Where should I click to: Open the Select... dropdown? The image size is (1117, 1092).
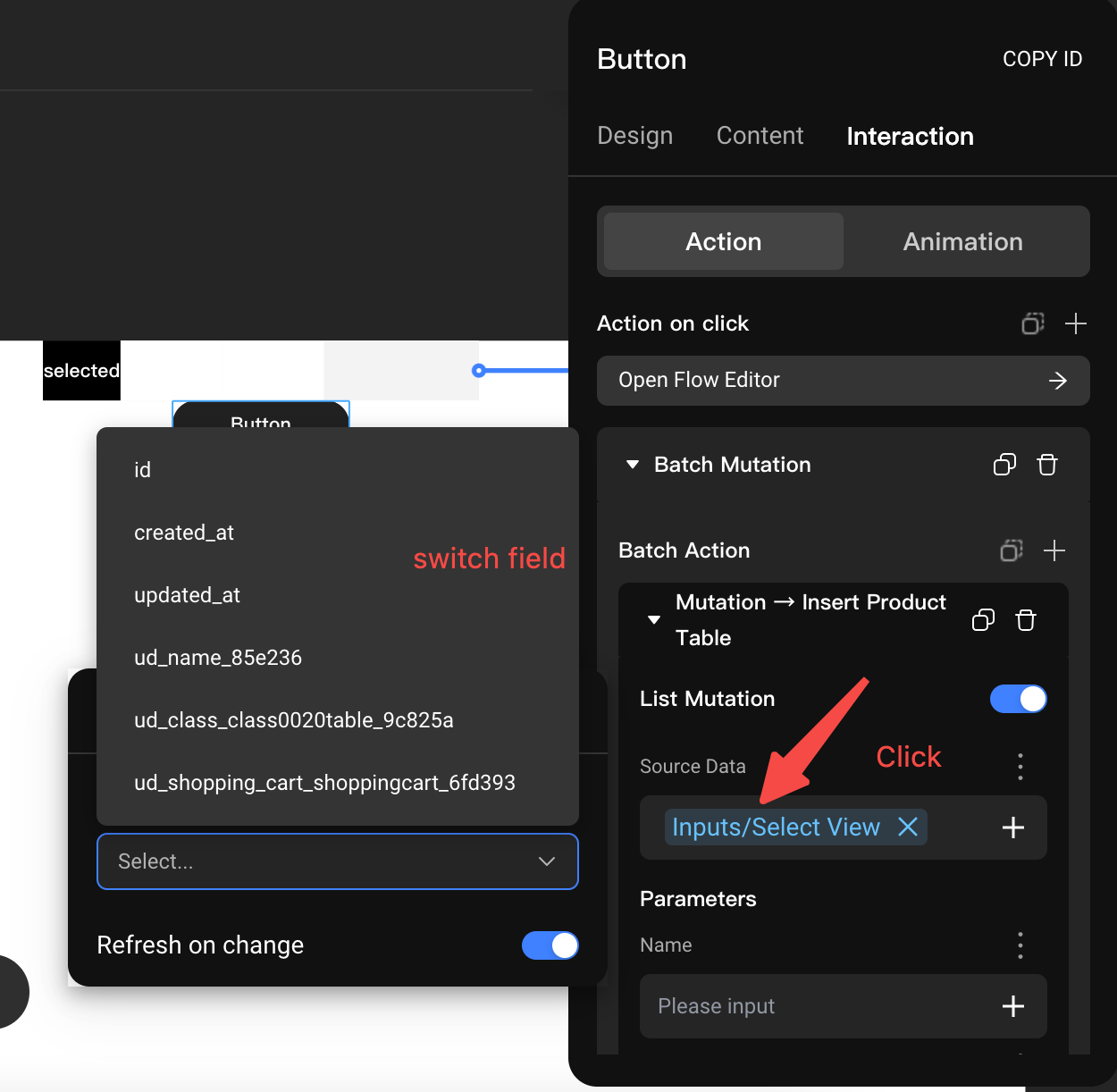coord(338,861)
